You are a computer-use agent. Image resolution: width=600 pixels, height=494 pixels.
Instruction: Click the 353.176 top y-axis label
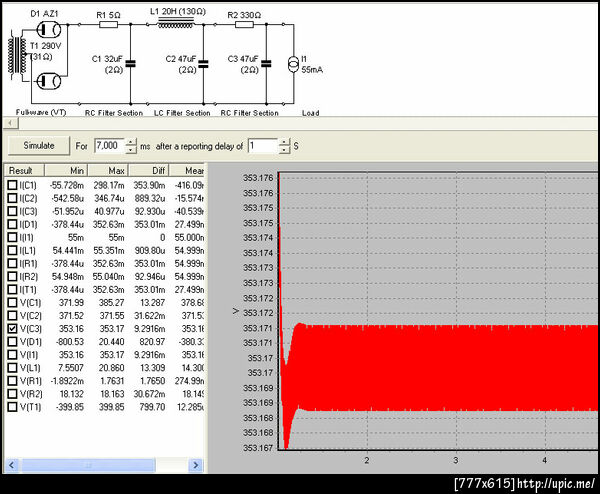click(x=258, y=178)
